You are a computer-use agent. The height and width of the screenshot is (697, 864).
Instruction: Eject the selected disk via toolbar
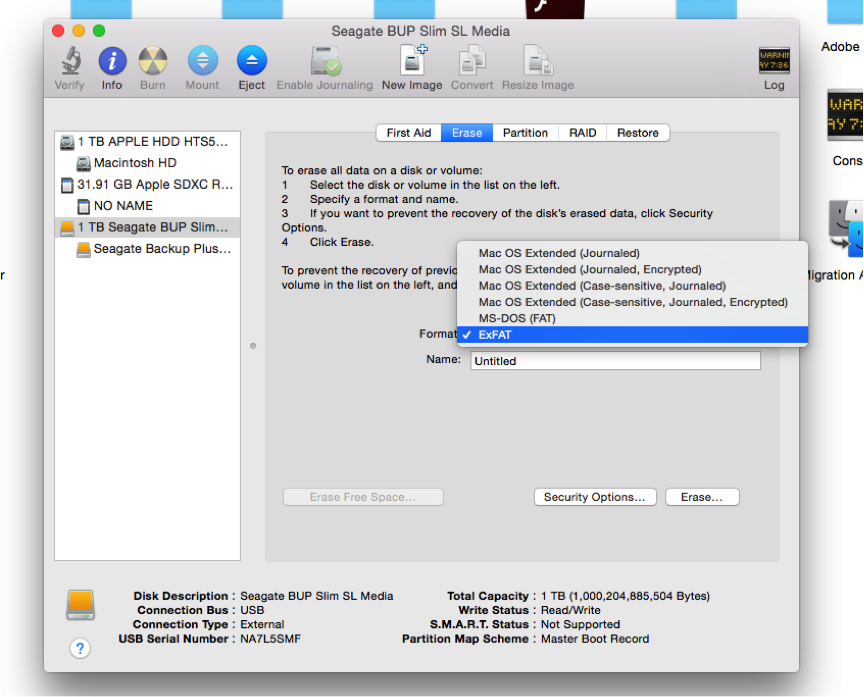point(252,60)
